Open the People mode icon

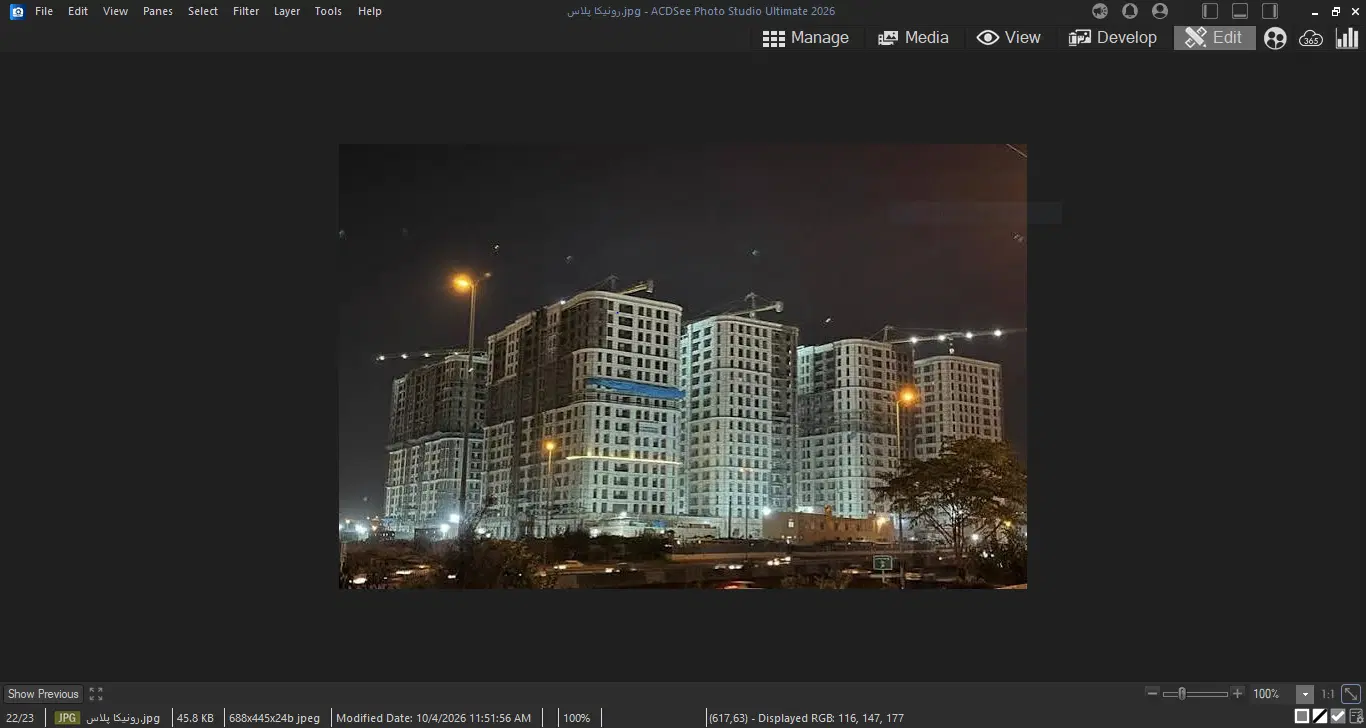click(1275, 38)
